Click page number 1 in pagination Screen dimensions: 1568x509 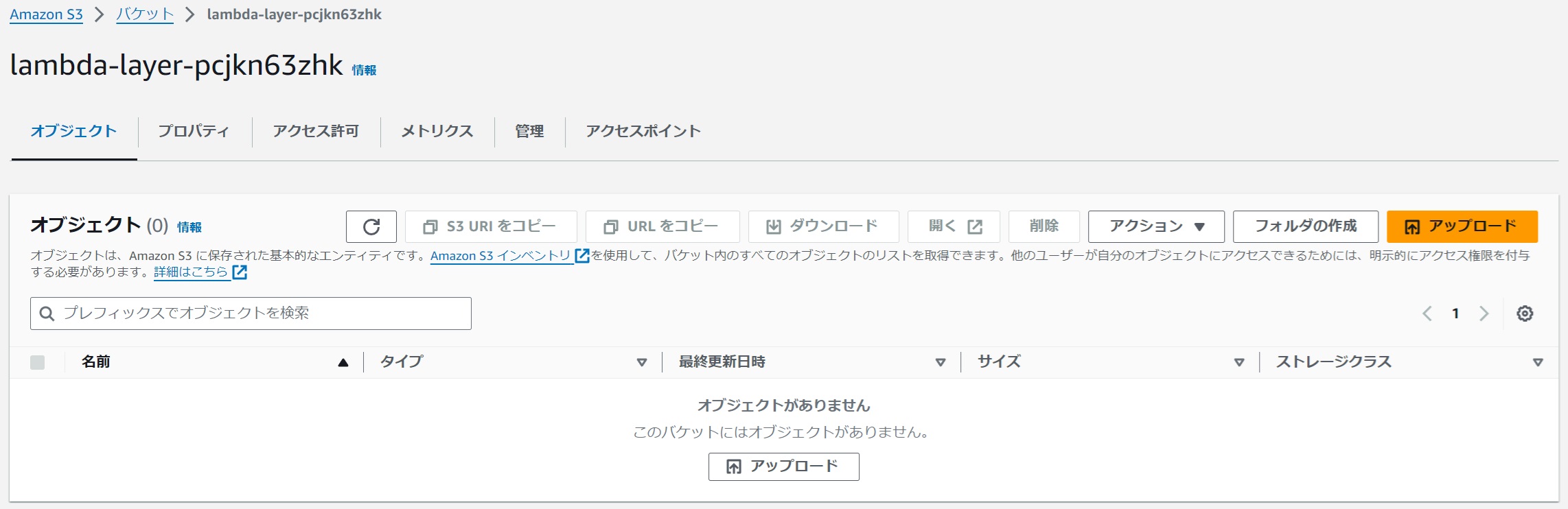click(x=1455, y=313)
